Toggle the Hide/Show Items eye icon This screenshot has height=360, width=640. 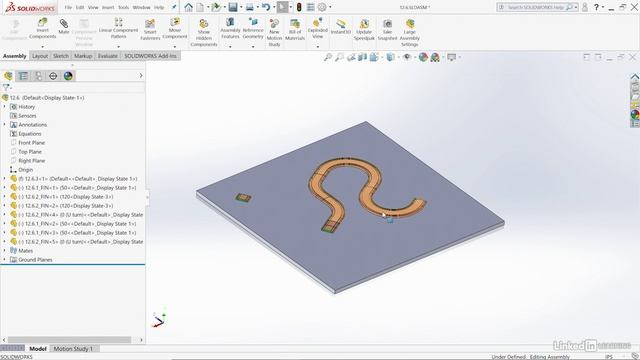point(407,57)
